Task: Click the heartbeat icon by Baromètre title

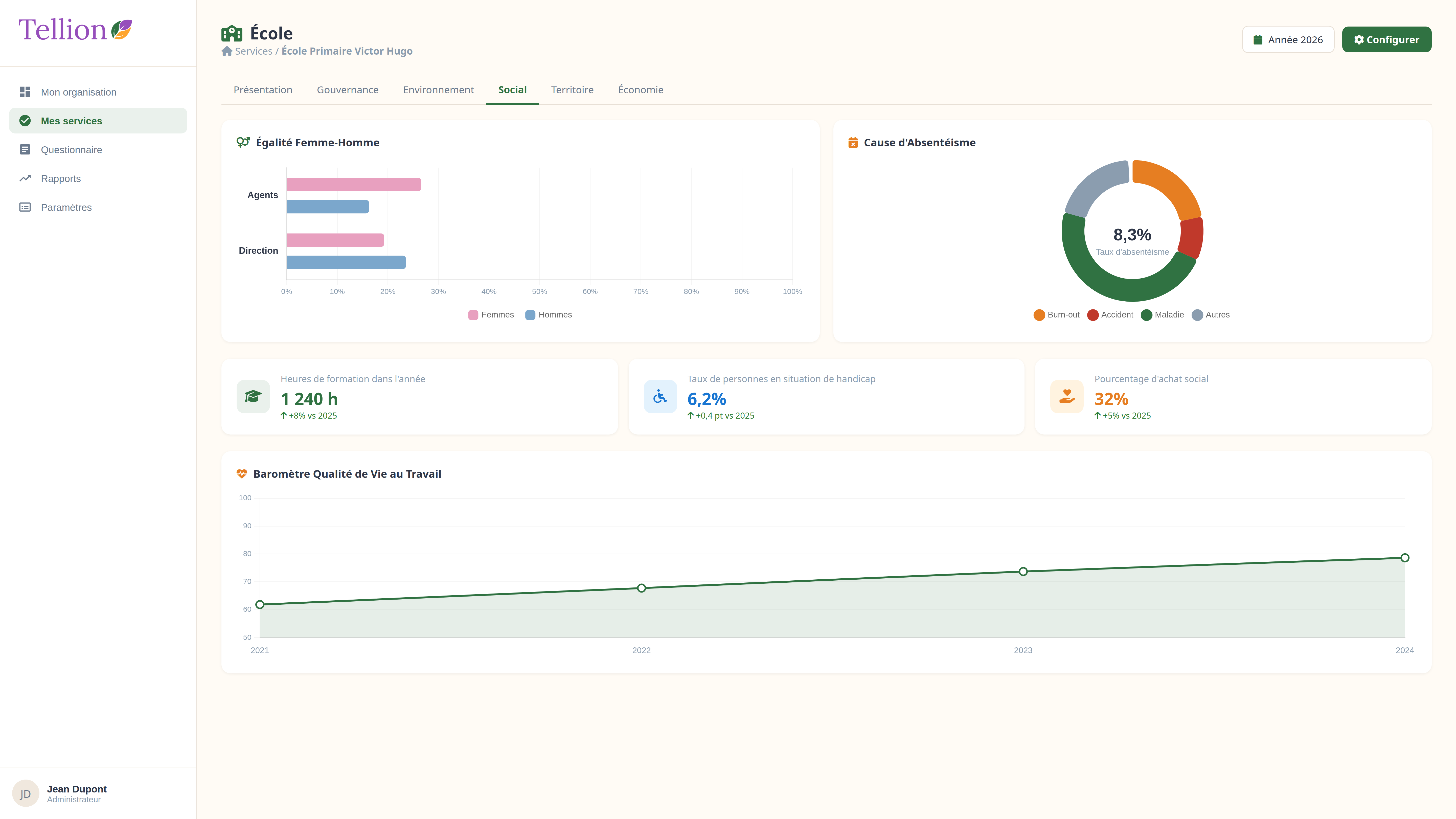Action: pyautogui.click(x=242, y=474)
